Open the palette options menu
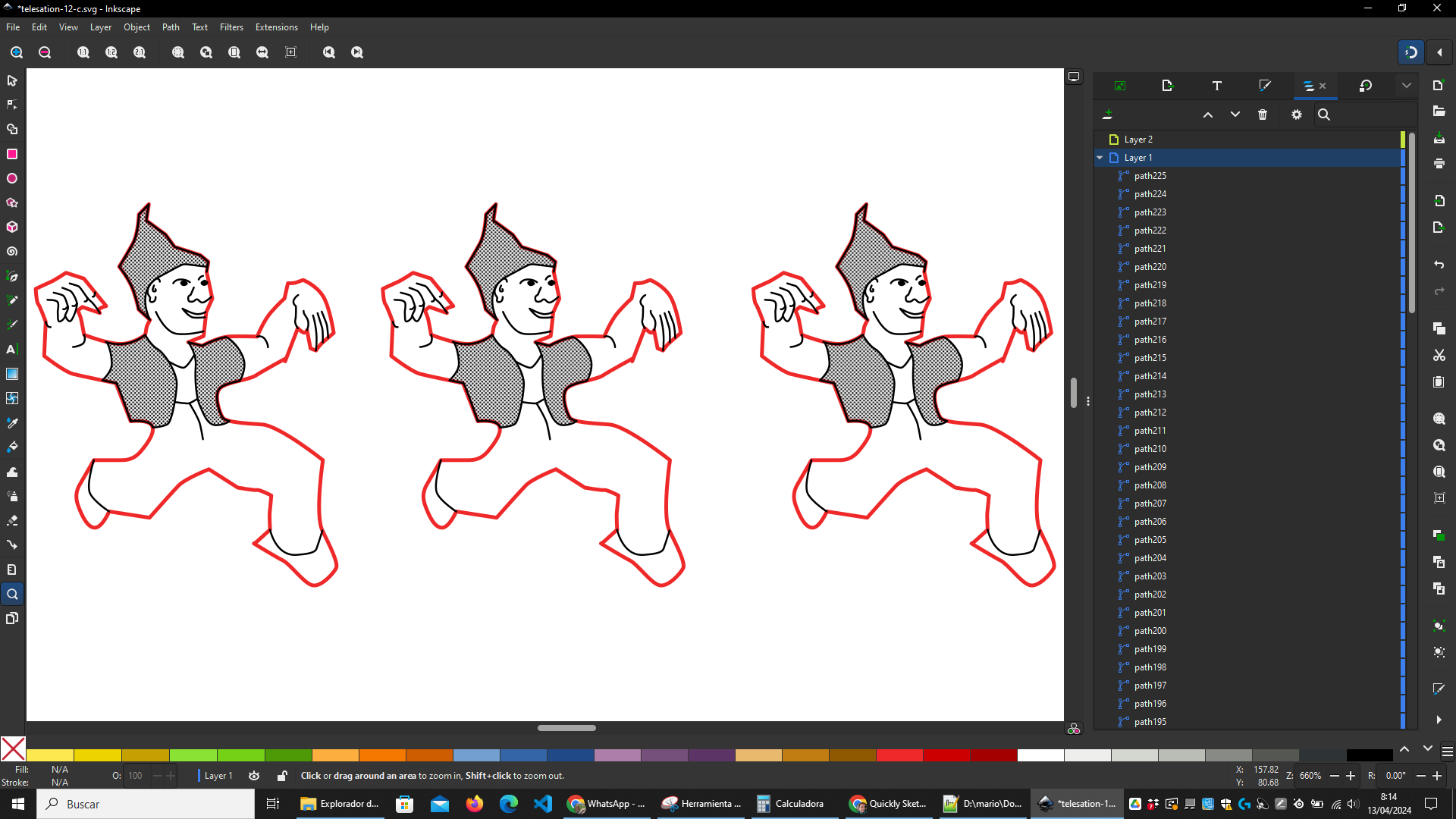Screen dimensions: 1456x819 pos(1447,752)
